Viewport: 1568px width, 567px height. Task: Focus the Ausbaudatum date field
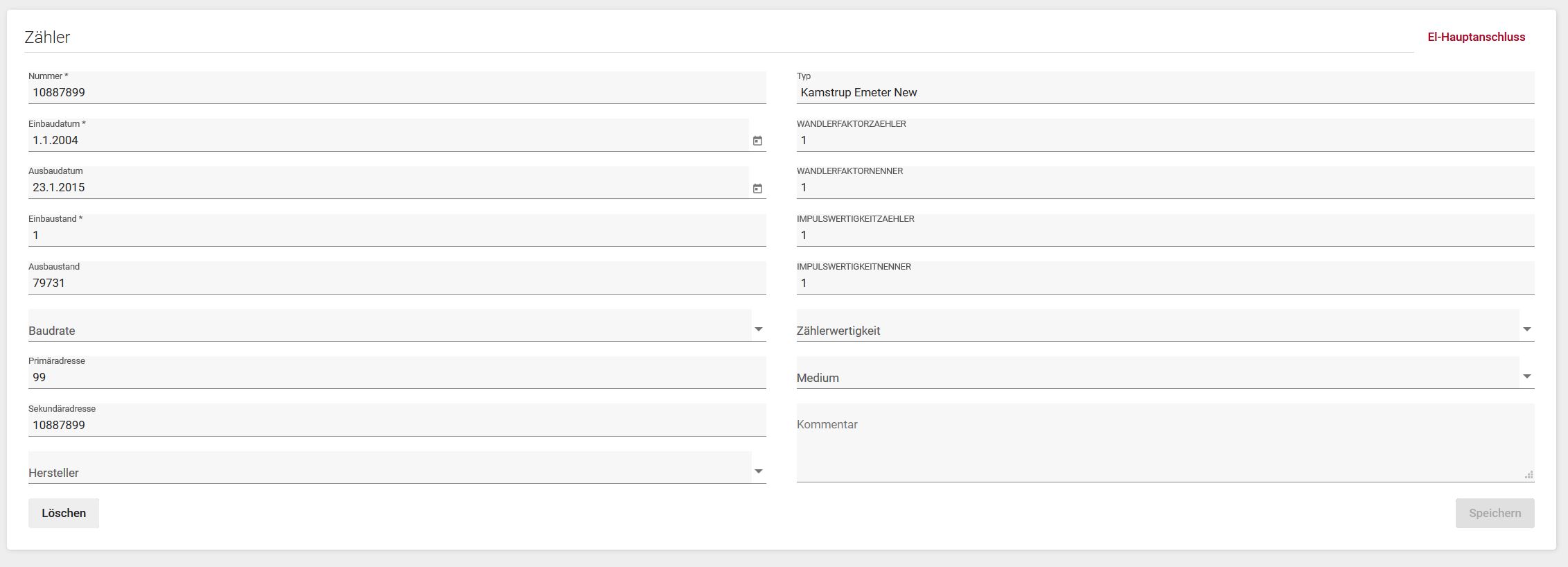388,188
